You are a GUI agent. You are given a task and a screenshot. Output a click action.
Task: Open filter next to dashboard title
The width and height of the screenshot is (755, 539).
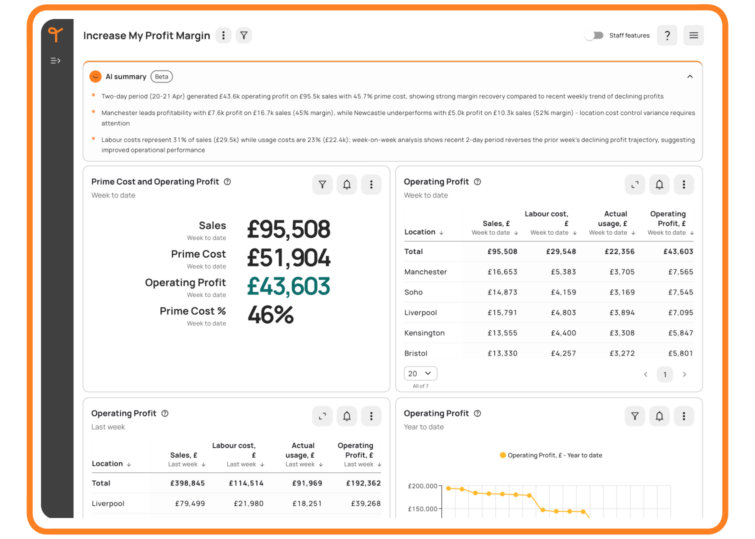[244, 35]
